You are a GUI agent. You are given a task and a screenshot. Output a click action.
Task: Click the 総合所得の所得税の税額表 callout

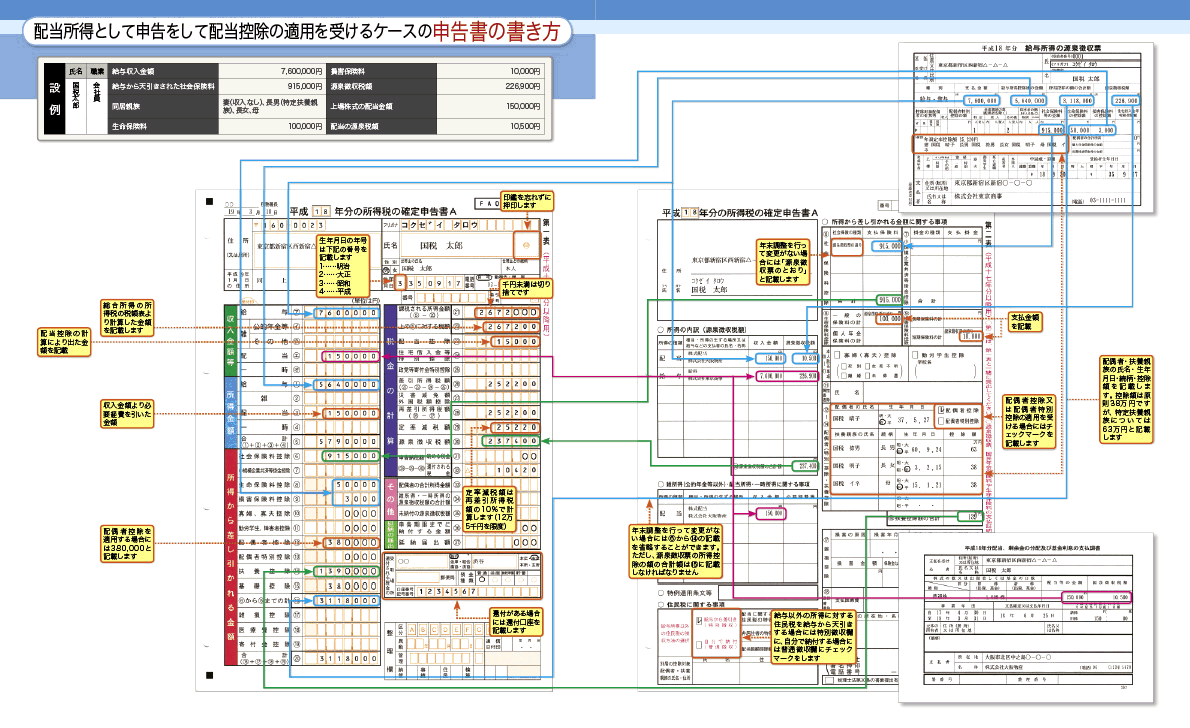click(128, 318)
